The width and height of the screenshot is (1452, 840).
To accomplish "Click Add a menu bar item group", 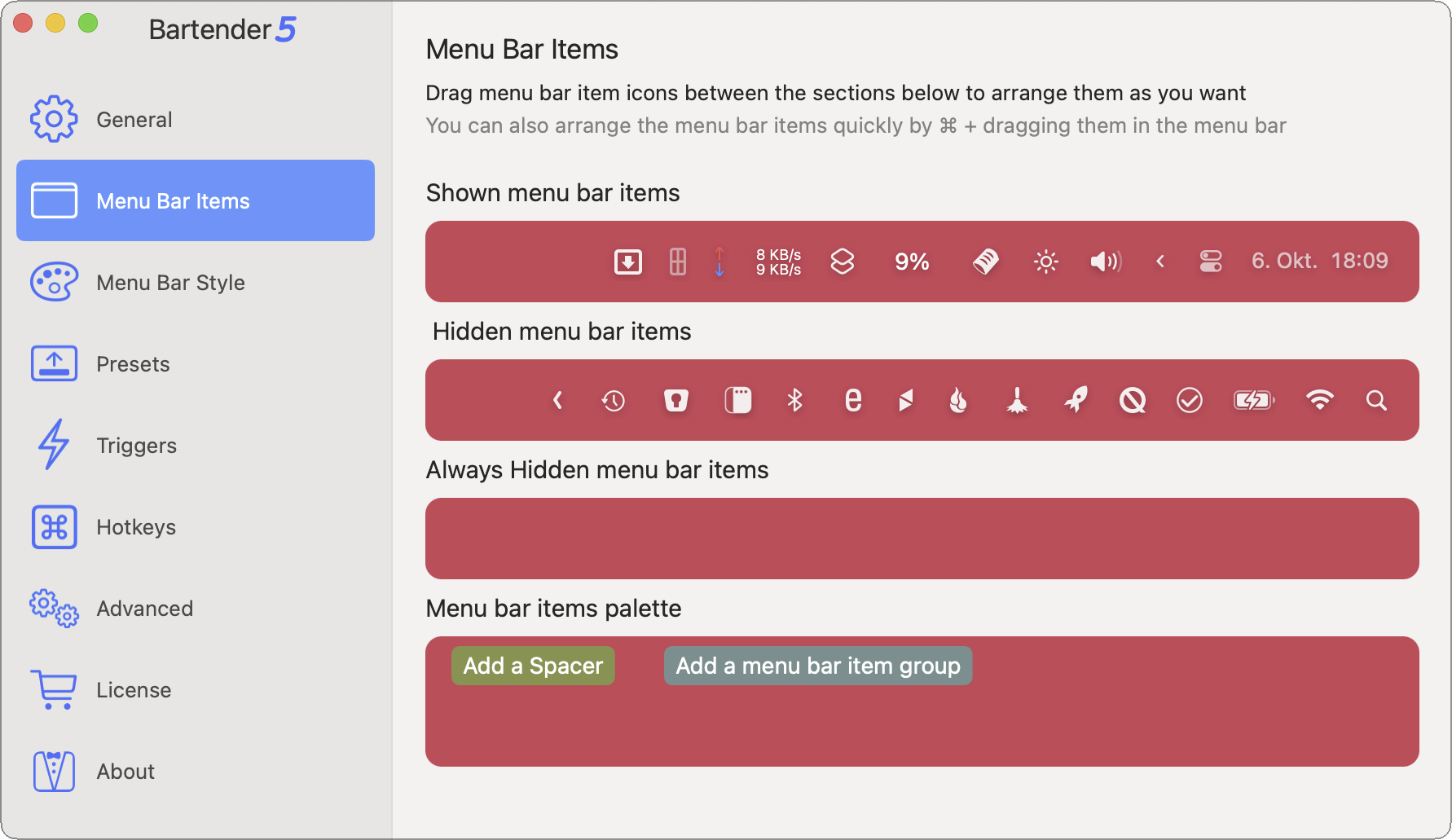I will [x=818, y=666].
